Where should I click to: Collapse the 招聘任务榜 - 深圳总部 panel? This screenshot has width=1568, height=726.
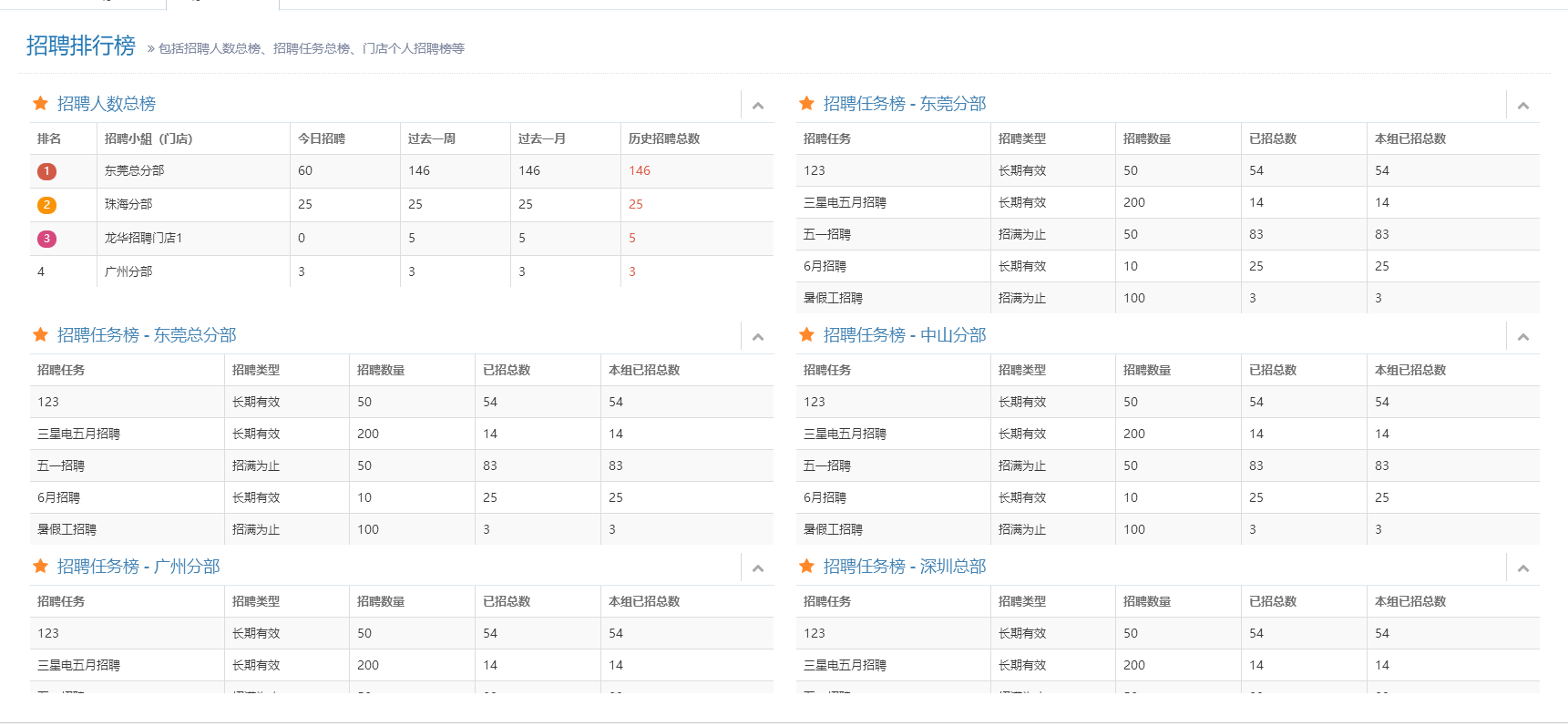(x=1523, y=568)
